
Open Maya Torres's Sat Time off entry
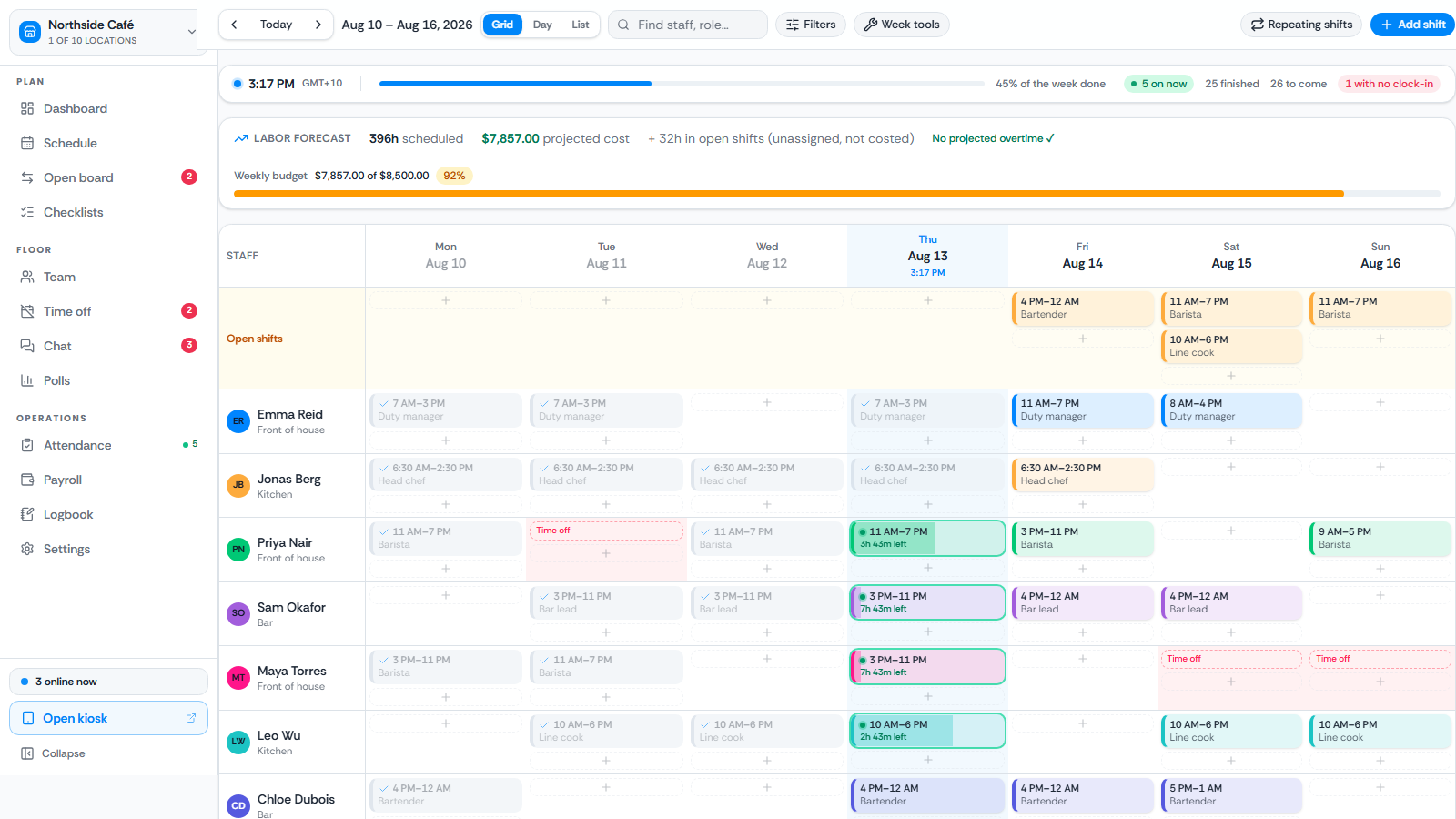[1231, 659]
